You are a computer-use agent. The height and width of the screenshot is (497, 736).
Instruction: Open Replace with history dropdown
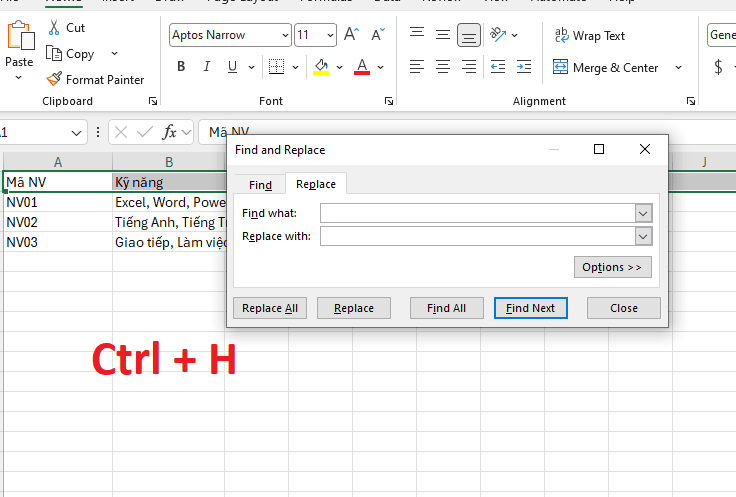pos(643,236)
